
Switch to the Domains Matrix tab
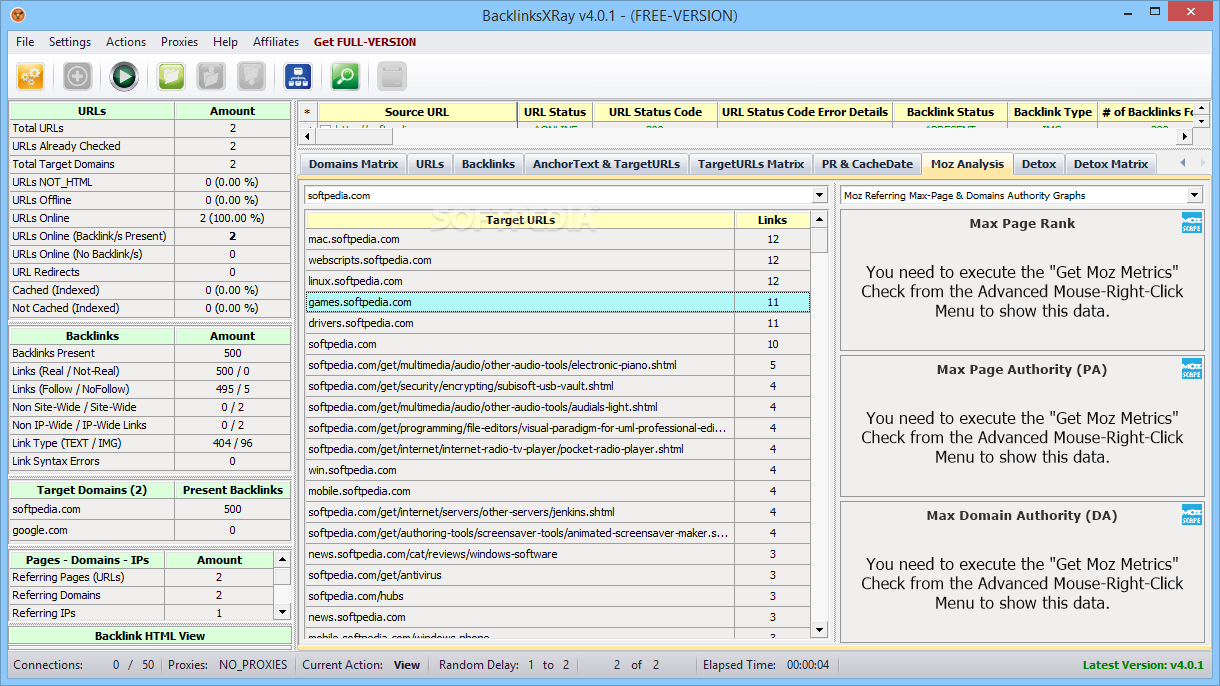click(353, 164)
